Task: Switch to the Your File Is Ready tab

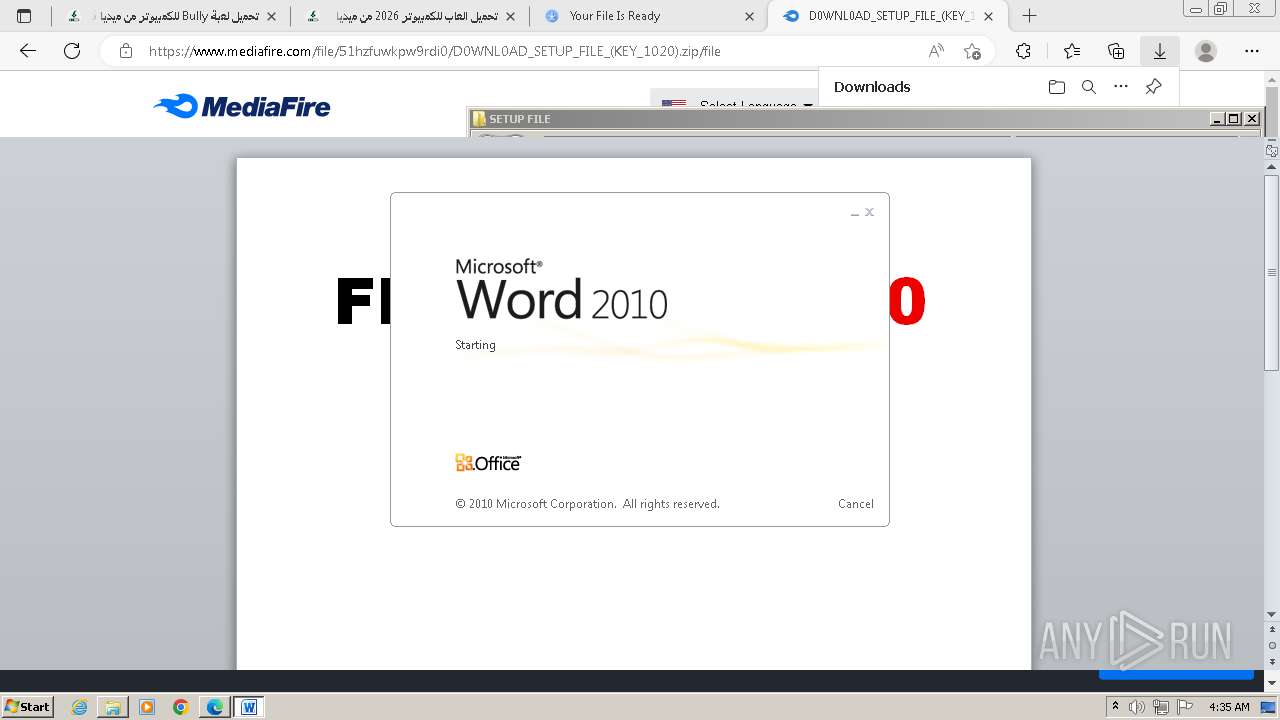Action: click(x=647, y=16)
